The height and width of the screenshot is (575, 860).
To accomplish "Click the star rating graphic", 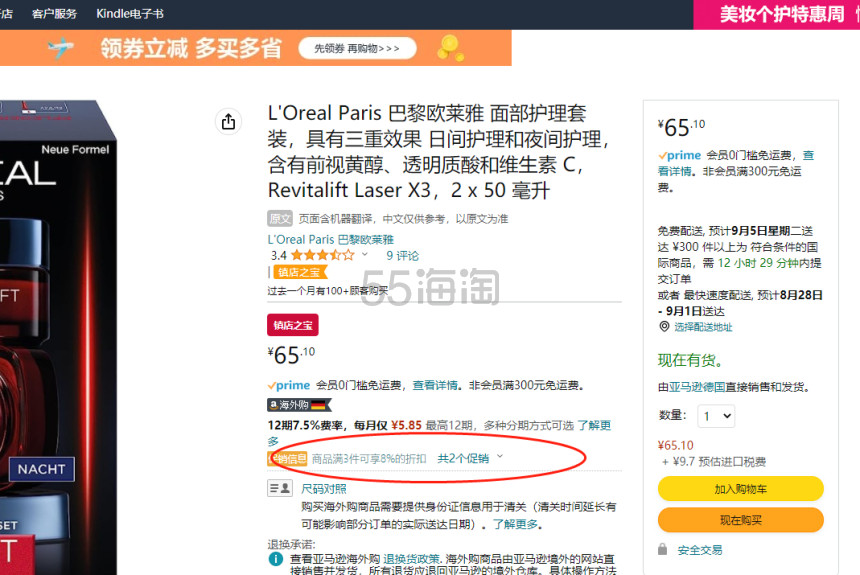I will tap(322, 255).
